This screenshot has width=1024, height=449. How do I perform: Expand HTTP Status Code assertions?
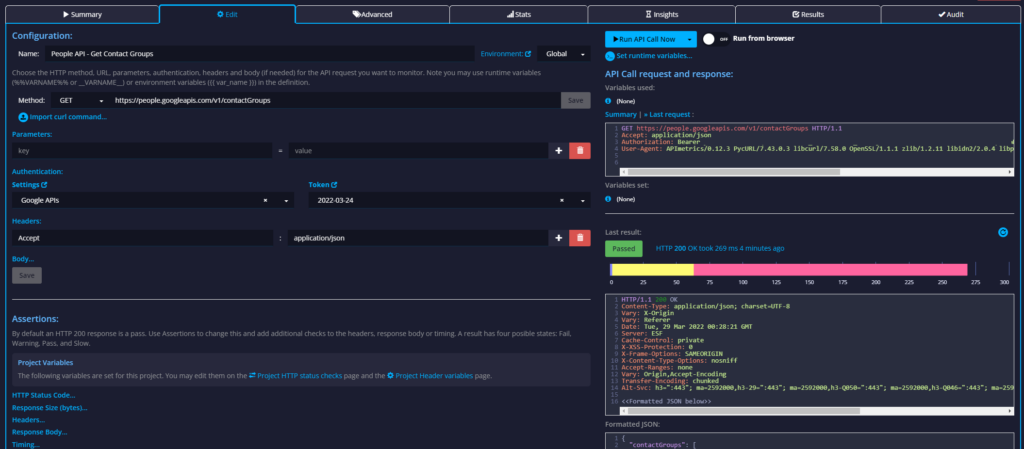(43, 395)
